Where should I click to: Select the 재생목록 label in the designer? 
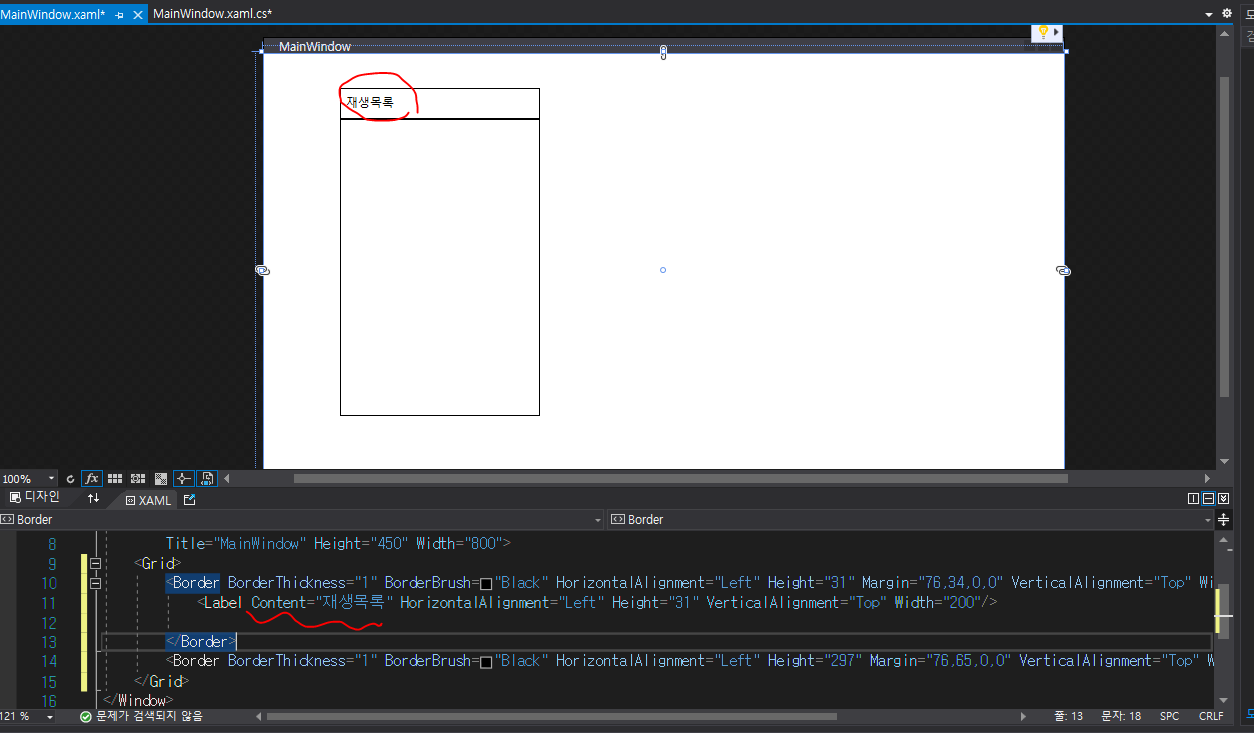pyautogui.click(x=370, y=102)
